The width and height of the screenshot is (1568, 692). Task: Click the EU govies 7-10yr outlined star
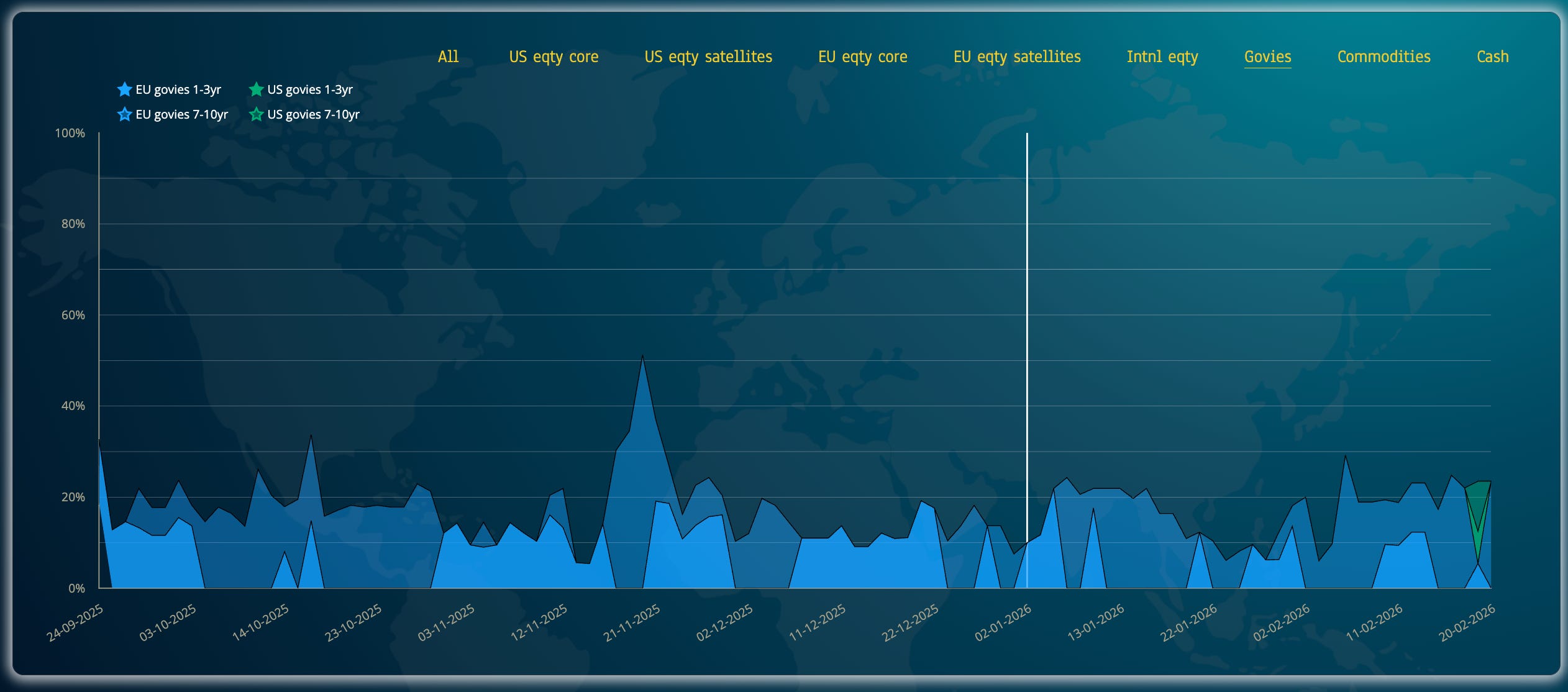pos(124,114)
